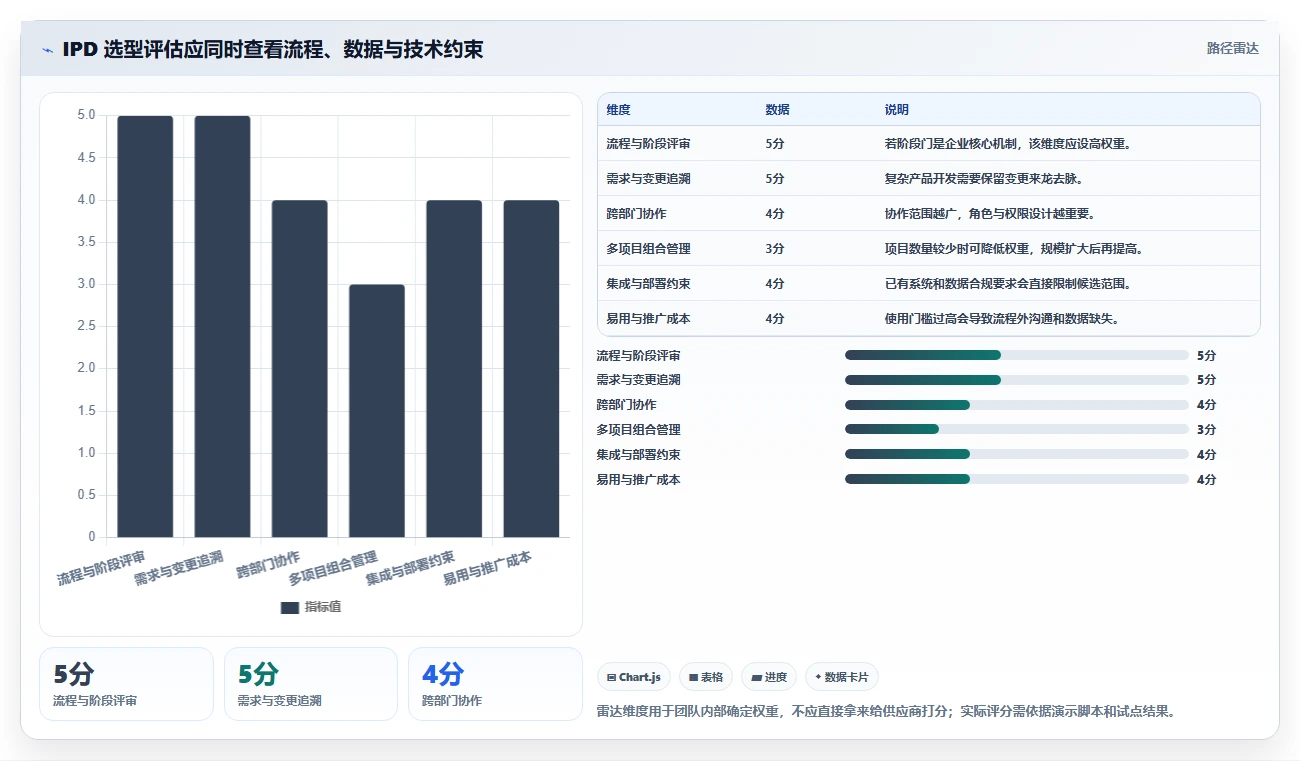Click the 集成与部署约束 progress bar
1300x761 pixels.
(x=1017, y=454)
